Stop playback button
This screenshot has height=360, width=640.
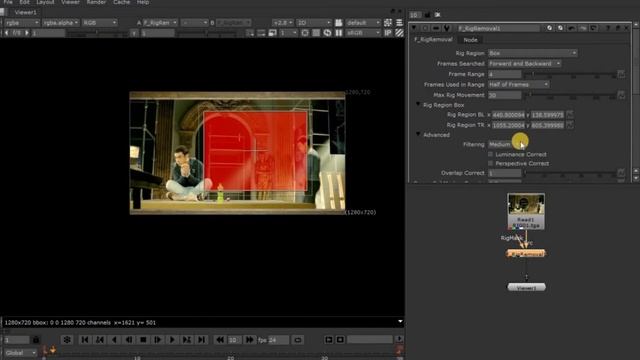click(143, 340)
